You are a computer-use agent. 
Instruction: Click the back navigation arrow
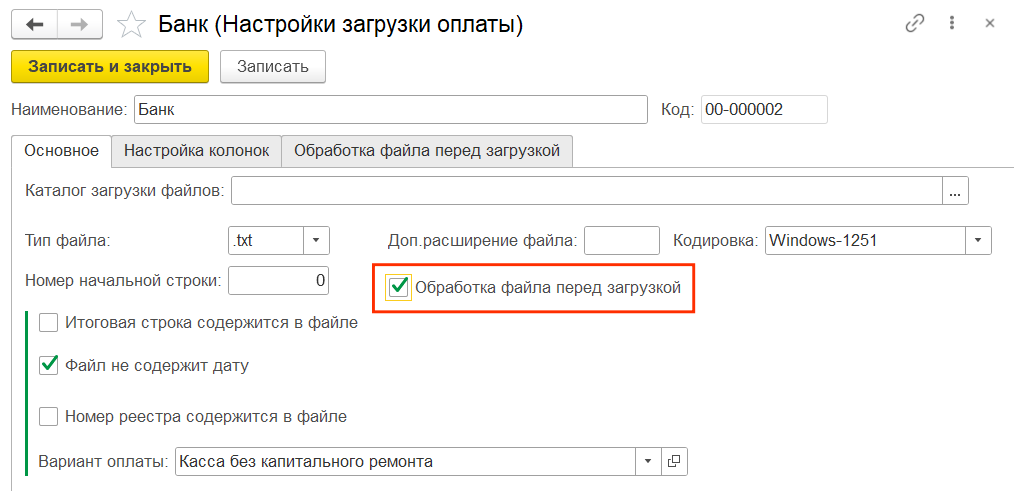click(x=35, y=24)
